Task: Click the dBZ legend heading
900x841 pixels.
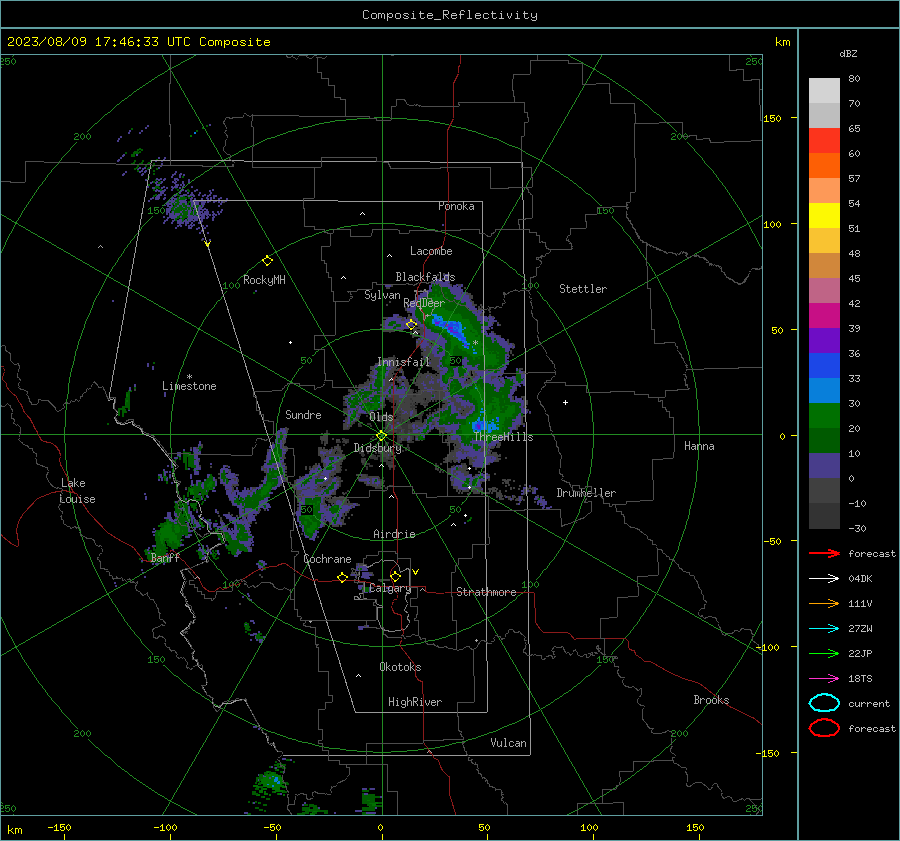Action: click(848, 54)
